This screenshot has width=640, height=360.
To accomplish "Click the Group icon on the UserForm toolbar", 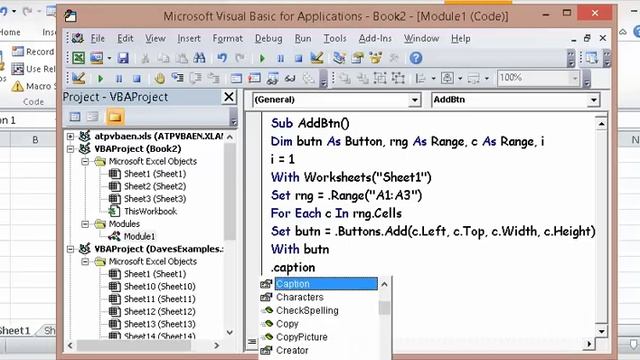I will coord(380,78).
